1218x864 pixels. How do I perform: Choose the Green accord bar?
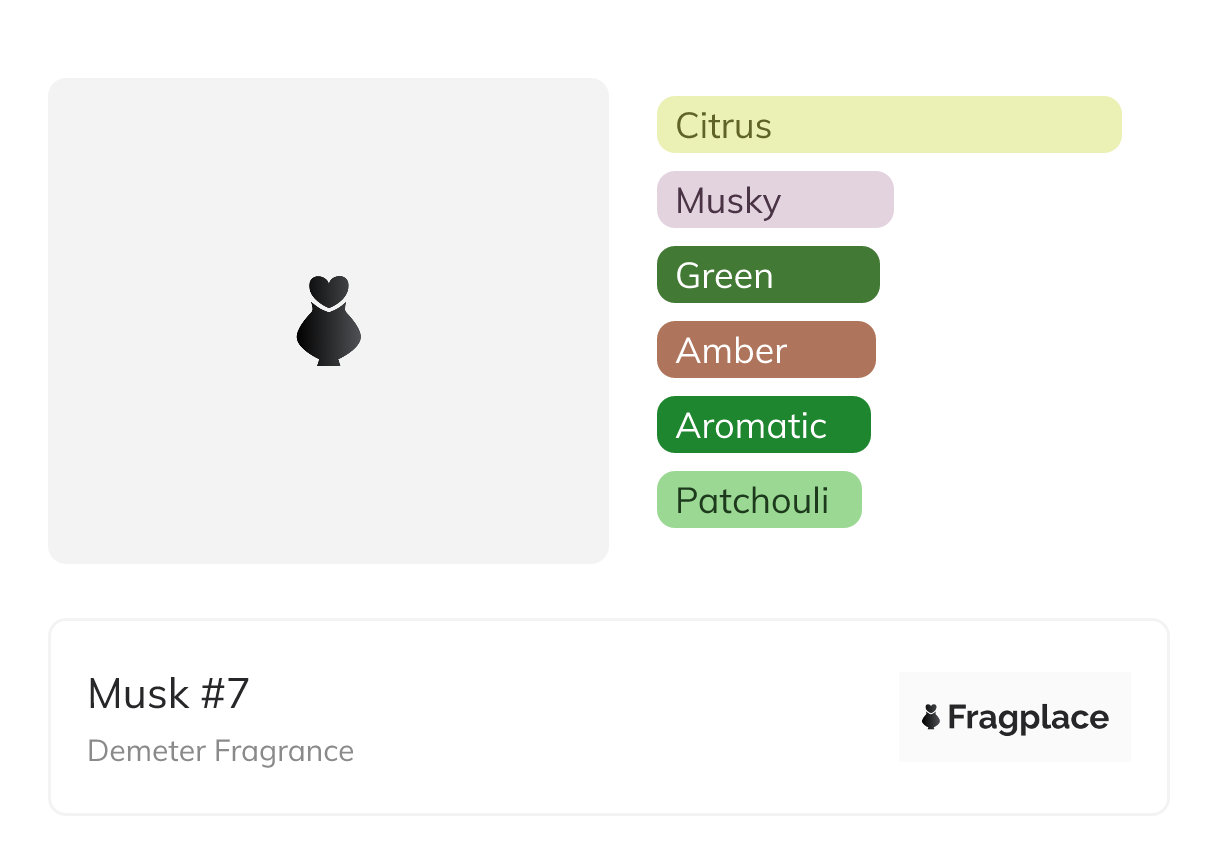pos(767,275)
